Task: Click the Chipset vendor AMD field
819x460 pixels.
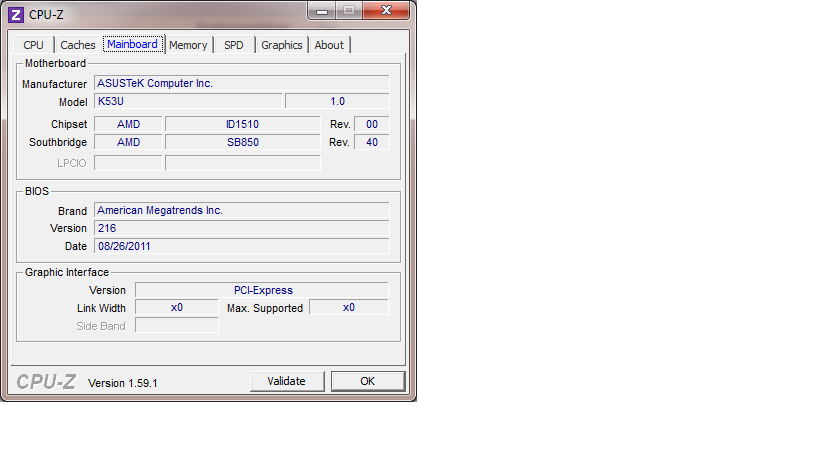Action: coord(128,124)
